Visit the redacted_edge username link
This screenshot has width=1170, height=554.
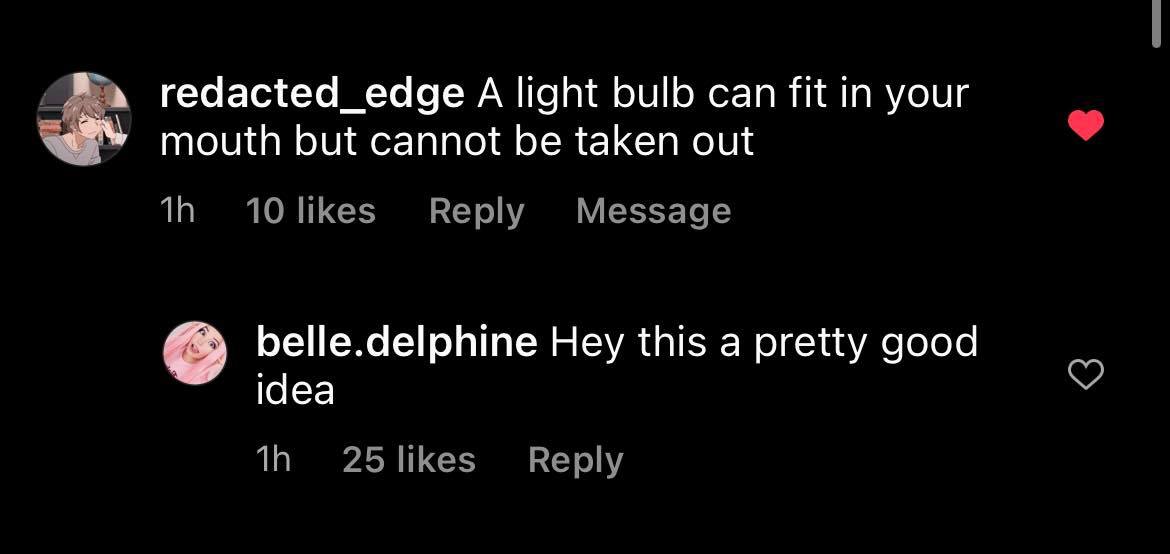point(313,95)
